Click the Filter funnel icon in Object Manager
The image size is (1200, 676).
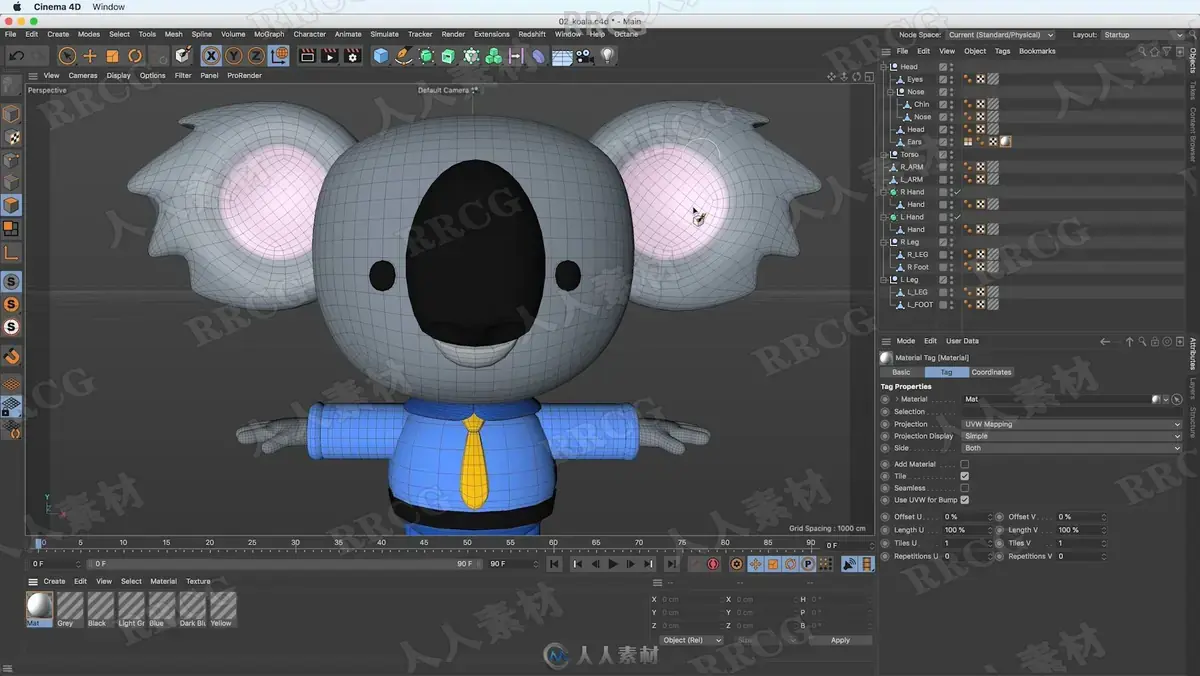[1167, 51]
